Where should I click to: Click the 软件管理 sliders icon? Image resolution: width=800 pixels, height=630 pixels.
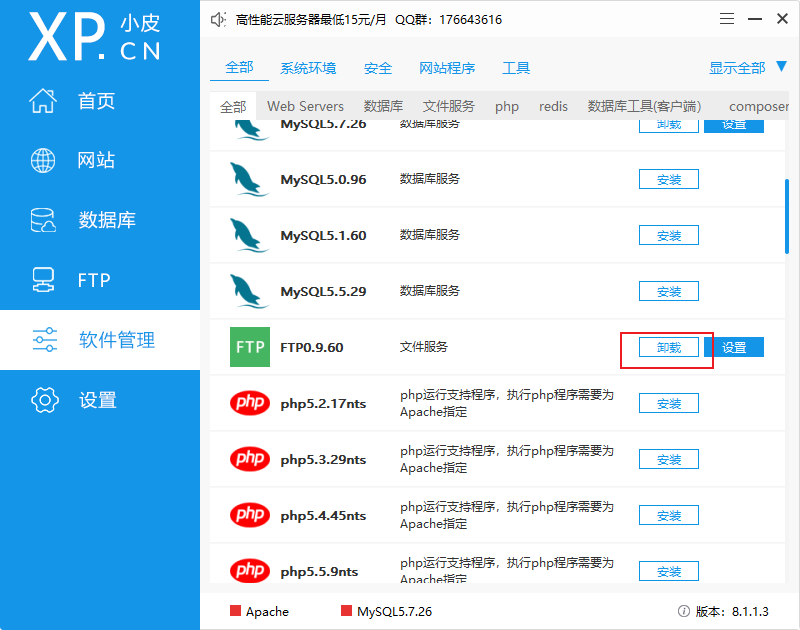pos(45,340)
